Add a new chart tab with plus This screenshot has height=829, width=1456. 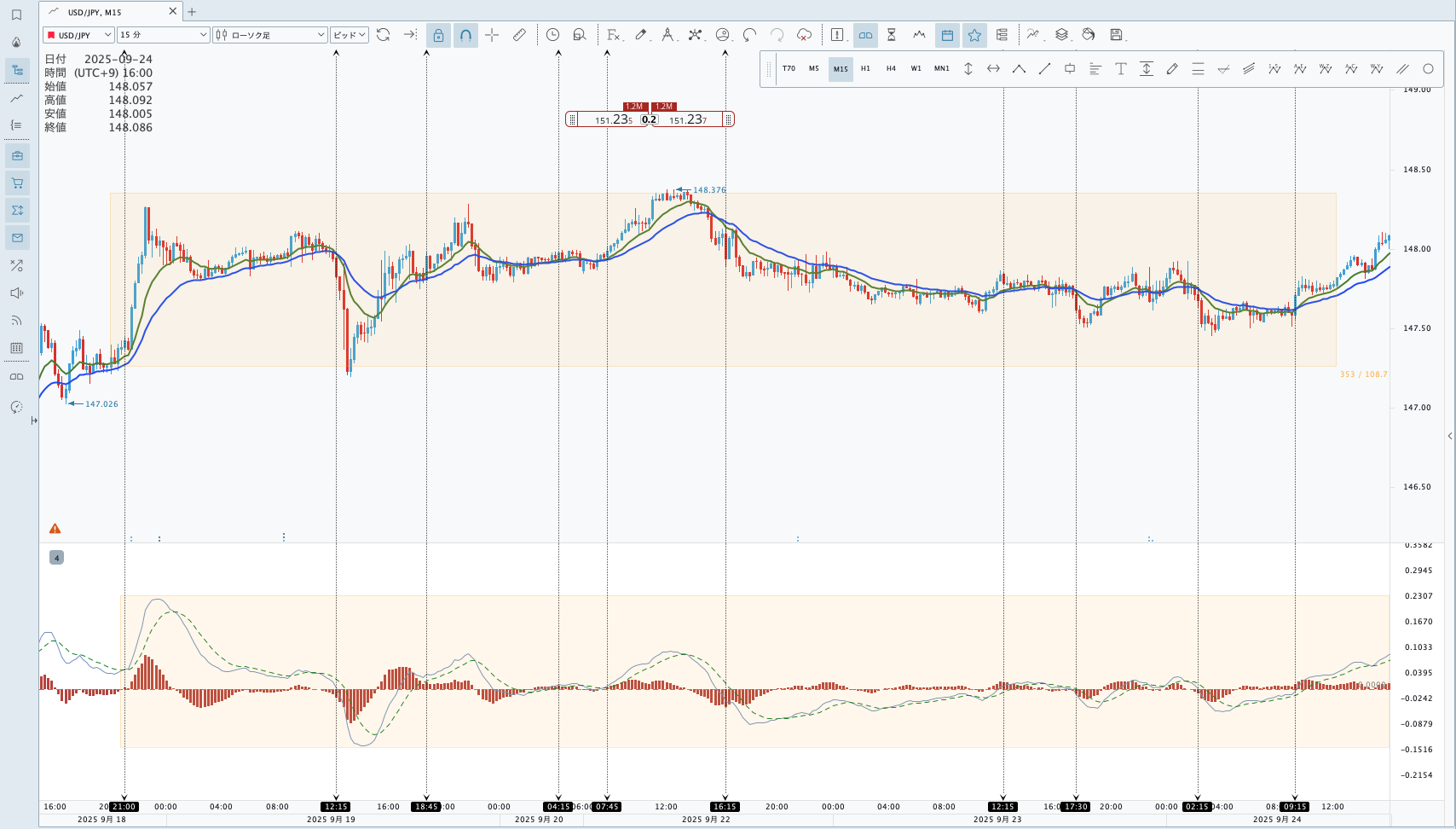[x=192, y=12]
